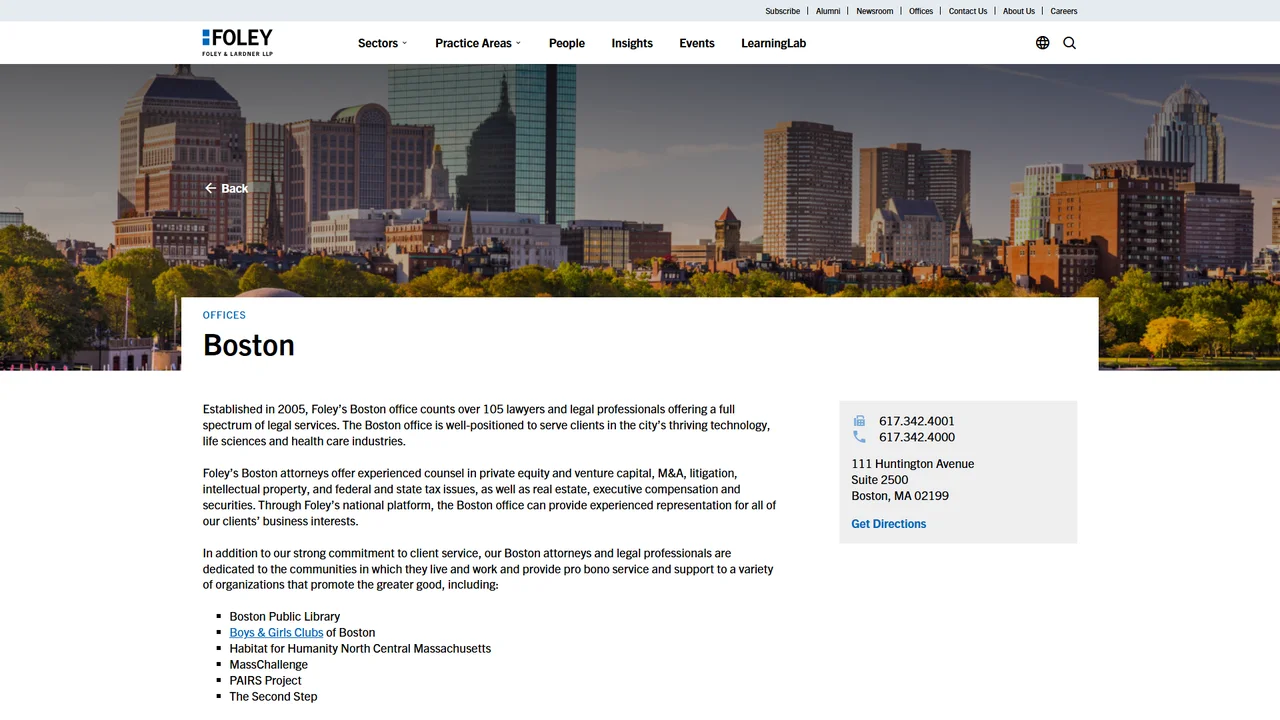Click the Suite 2500 address line
The width and height of the screenshot is (1280, 720).
pyautogui.click(x=880, y=480)
